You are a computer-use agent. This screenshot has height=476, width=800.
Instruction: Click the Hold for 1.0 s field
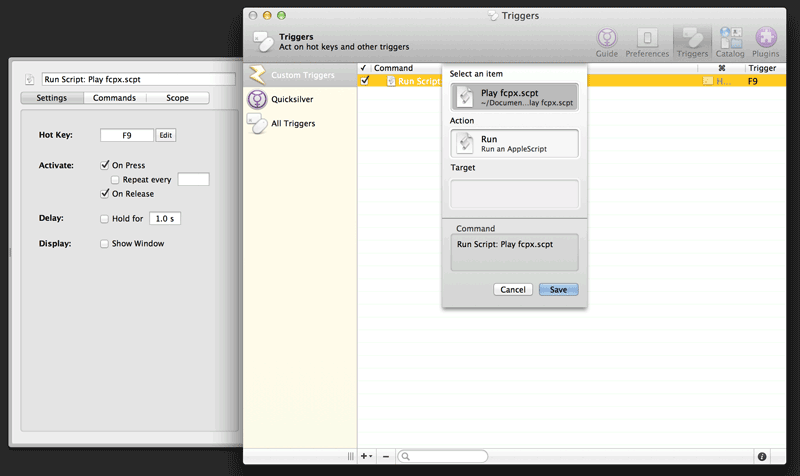coord(165,218)
